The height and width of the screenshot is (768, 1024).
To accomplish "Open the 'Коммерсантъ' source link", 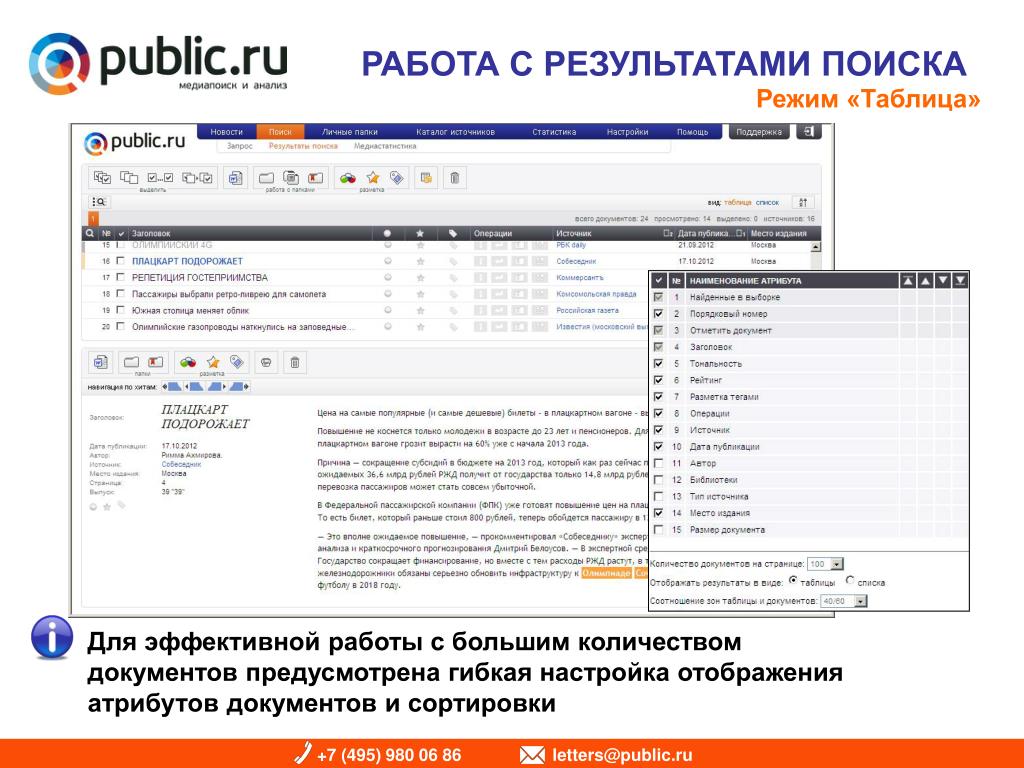I will pos(580,278).
